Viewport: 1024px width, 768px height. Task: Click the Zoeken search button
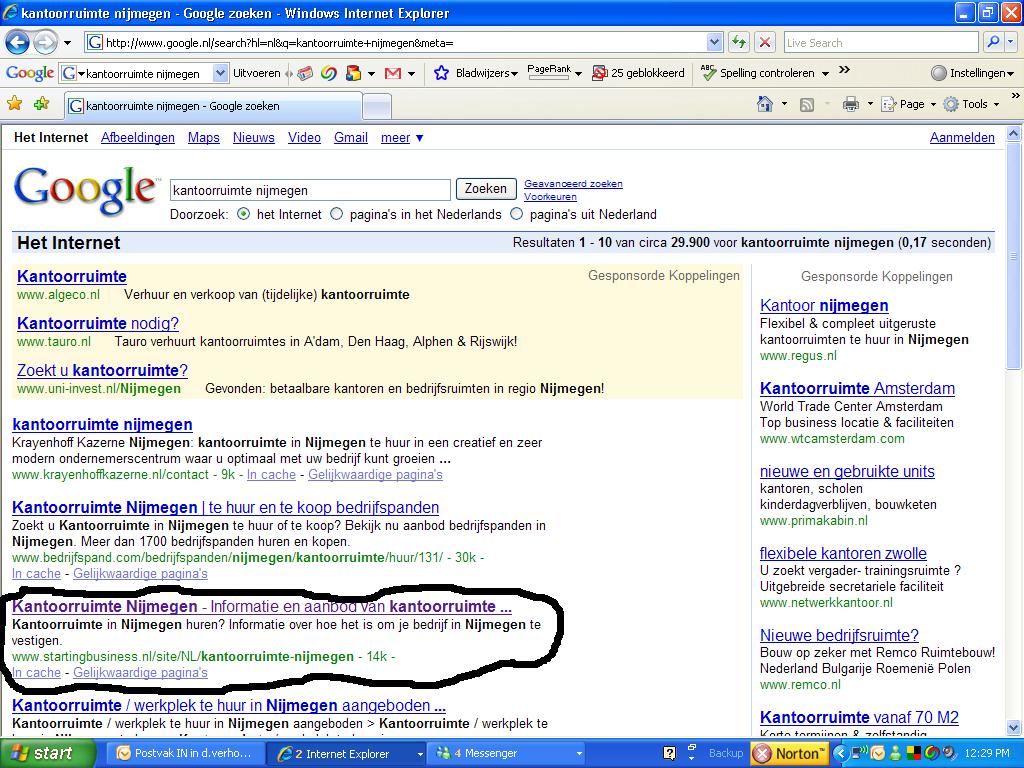point(486,189)
